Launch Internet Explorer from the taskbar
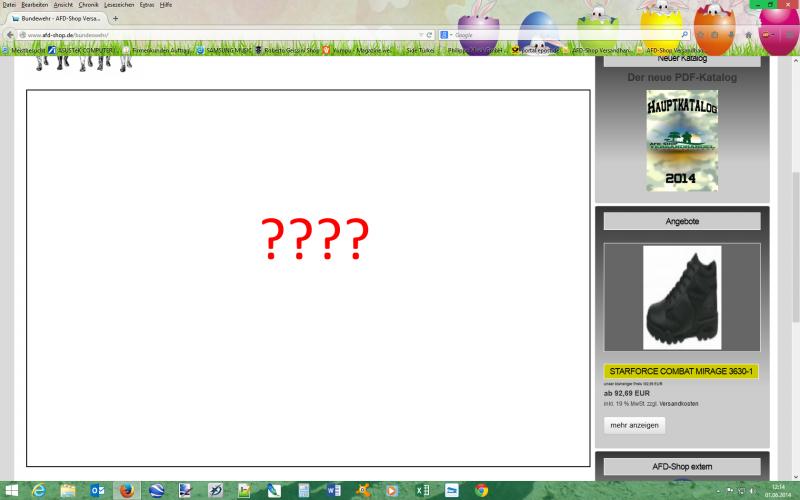 [x=39, y=490]
